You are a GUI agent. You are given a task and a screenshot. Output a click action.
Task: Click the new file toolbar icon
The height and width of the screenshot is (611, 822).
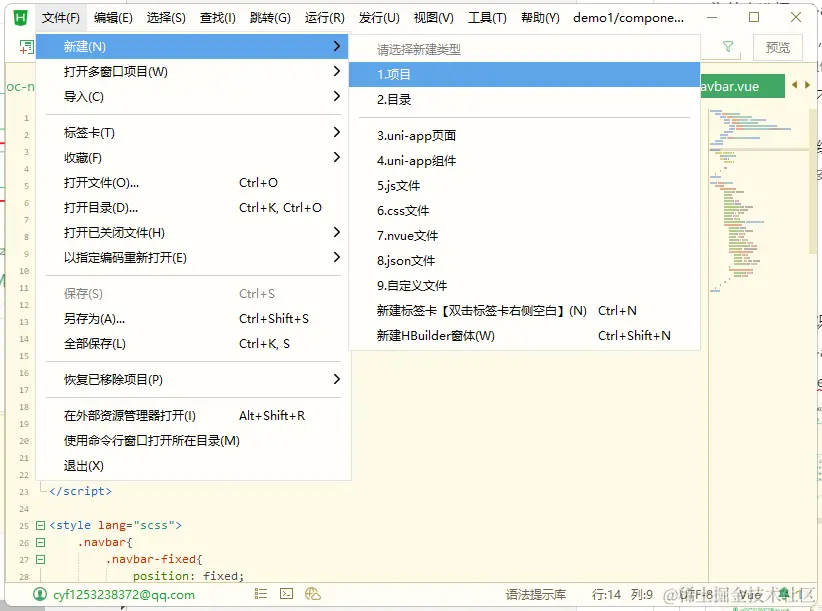click(26, 47)
